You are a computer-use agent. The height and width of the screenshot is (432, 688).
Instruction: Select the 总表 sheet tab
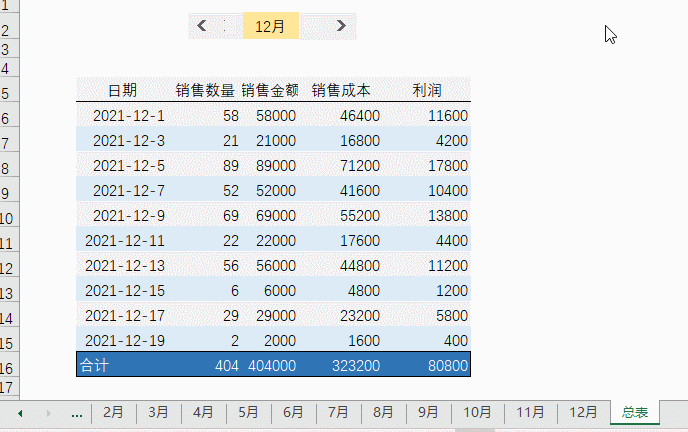[x=635, y=412]
